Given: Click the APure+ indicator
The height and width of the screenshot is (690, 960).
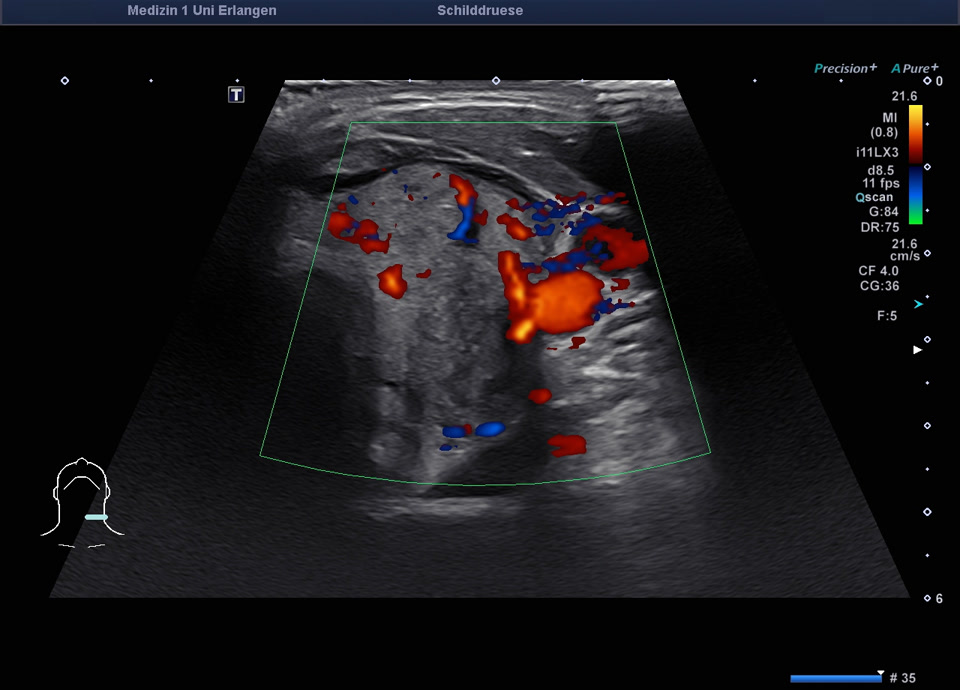Looking at the screenshot, I should [x=915, y=68].
